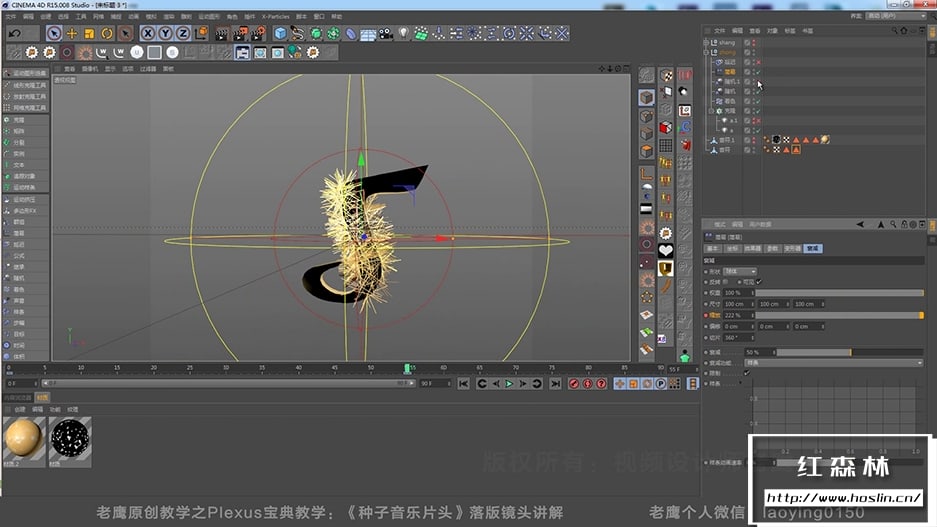The width and height of the screenshot is (937, 527).
Task: Open the X-Particles menu
Action: (275, 16)
